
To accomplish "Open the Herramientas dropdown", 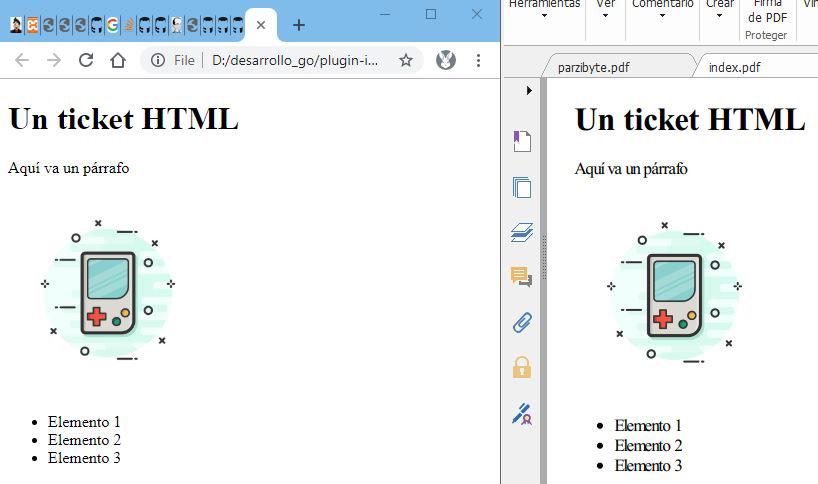I will coord(544,10).
